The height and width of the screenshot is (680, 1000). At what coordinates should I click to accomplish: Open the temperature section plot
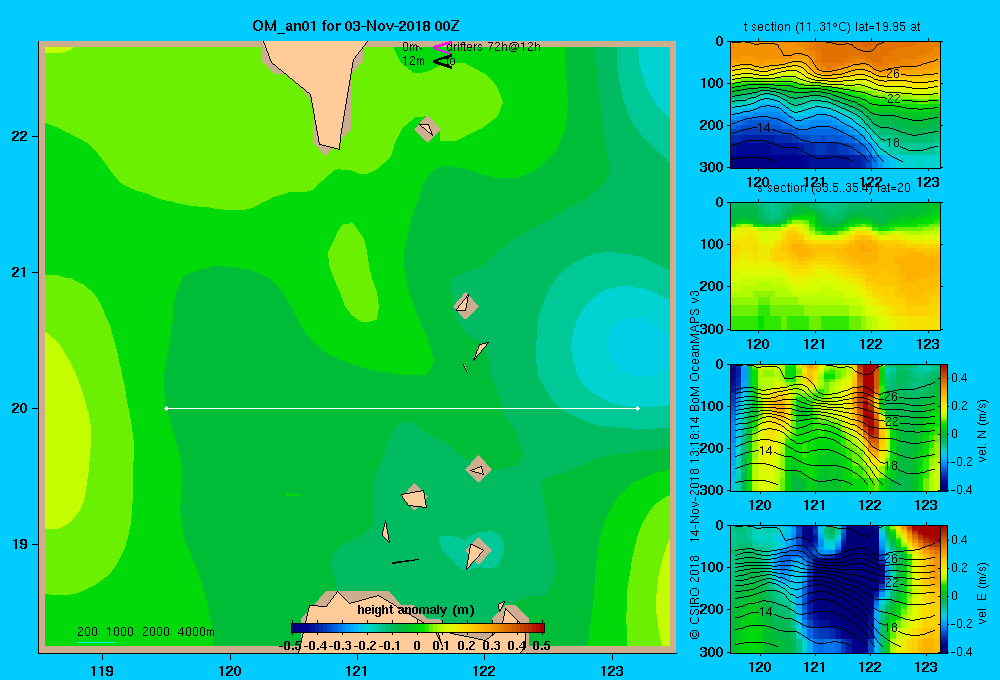pyautogui.click(x=835, y=105)
